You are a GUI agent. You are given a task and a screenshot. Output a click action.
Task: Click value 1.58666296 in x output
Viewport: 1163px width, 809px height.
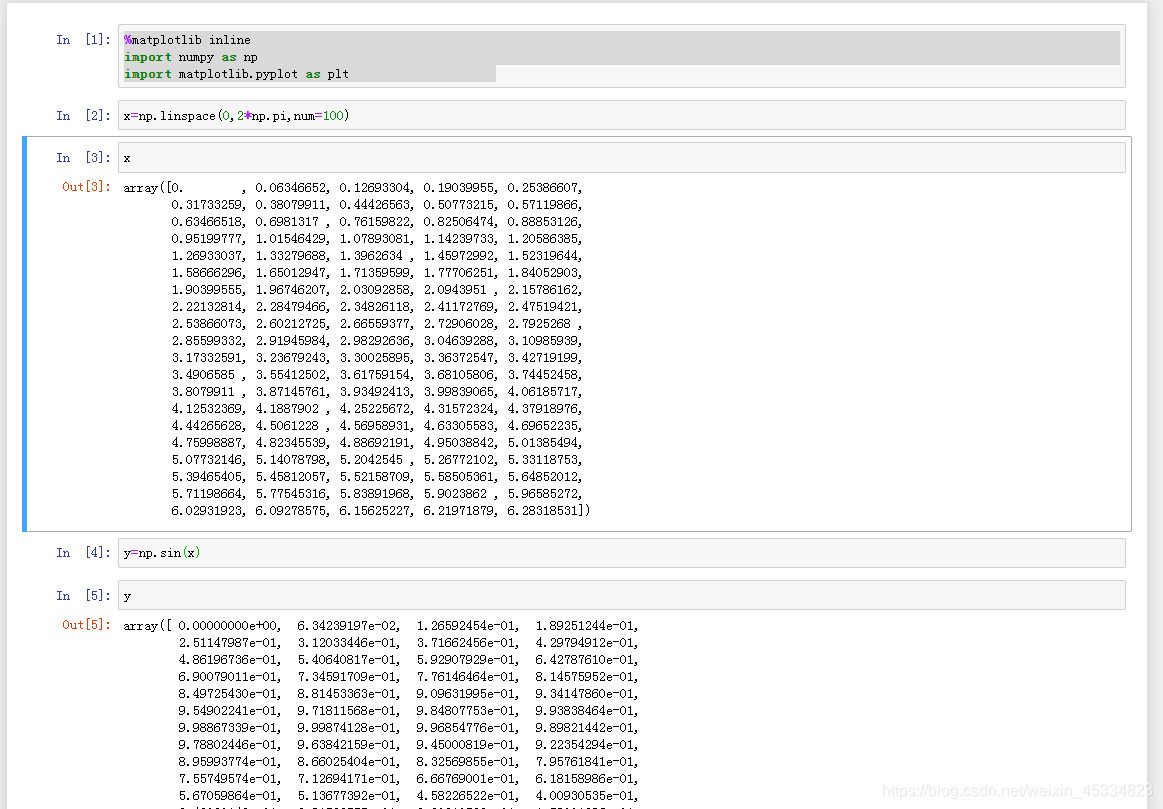pos(206,273)
